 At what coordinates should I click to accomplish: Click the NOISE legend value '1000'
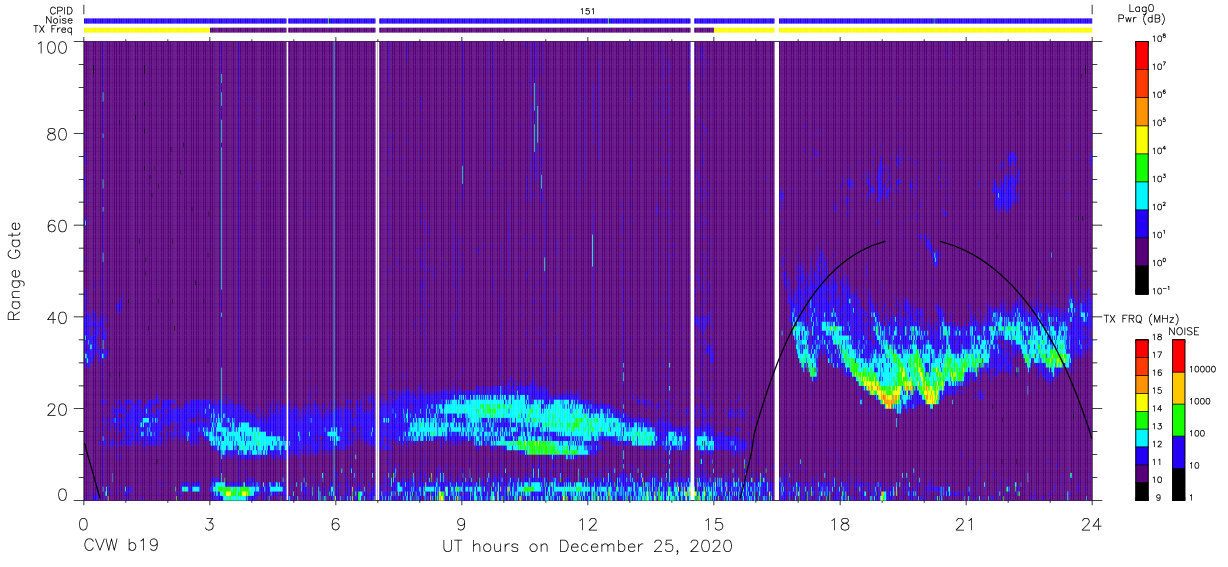1200,400
